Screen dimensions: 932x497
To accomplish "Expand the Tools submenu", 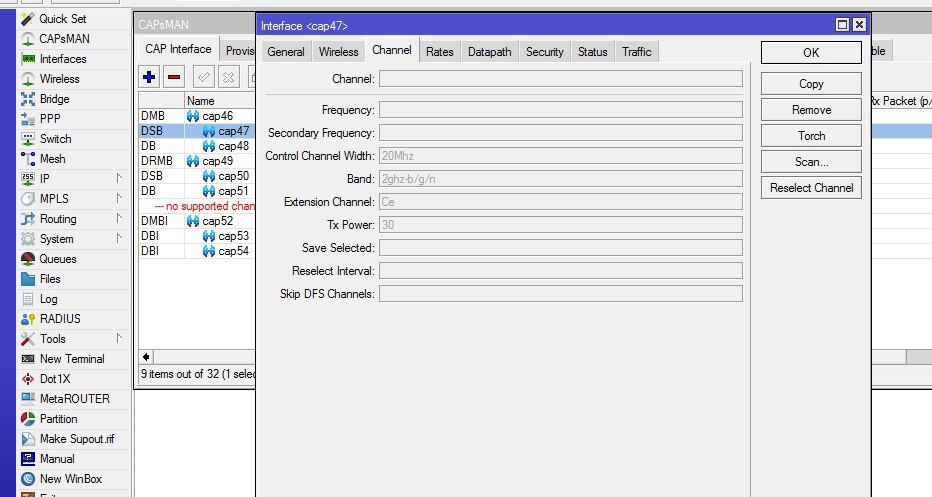I will pyautogui.click(x=119, y=339).
